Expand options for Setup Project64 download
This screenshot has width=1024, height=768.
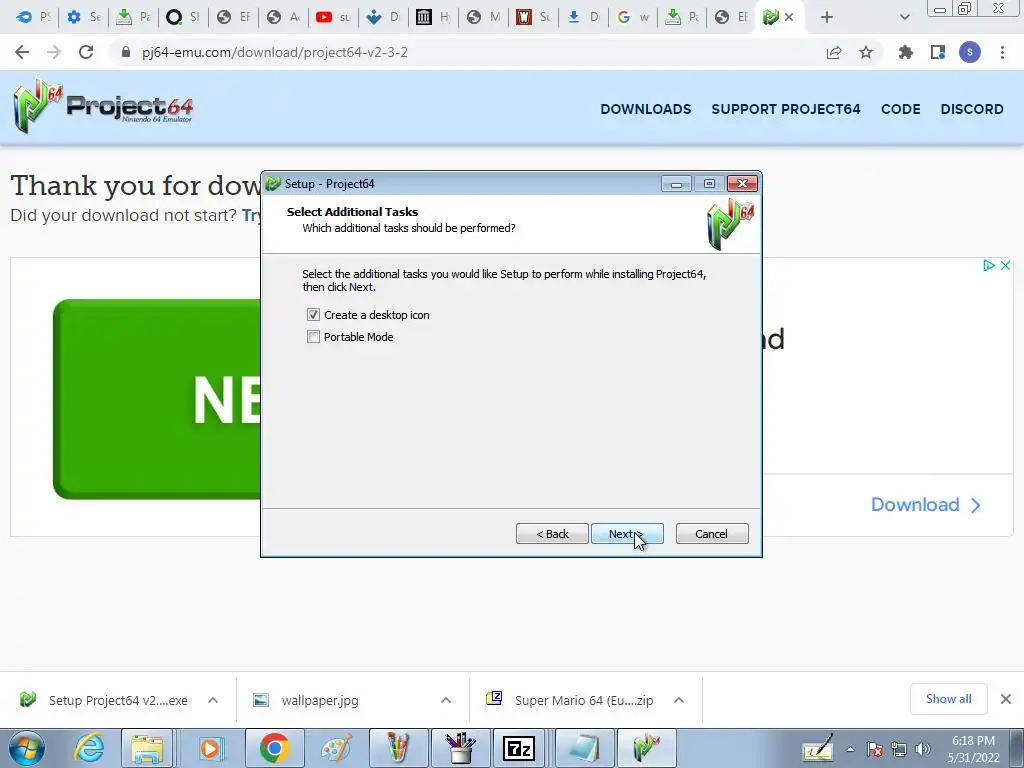pyautogui.click(x=213, y=700)
